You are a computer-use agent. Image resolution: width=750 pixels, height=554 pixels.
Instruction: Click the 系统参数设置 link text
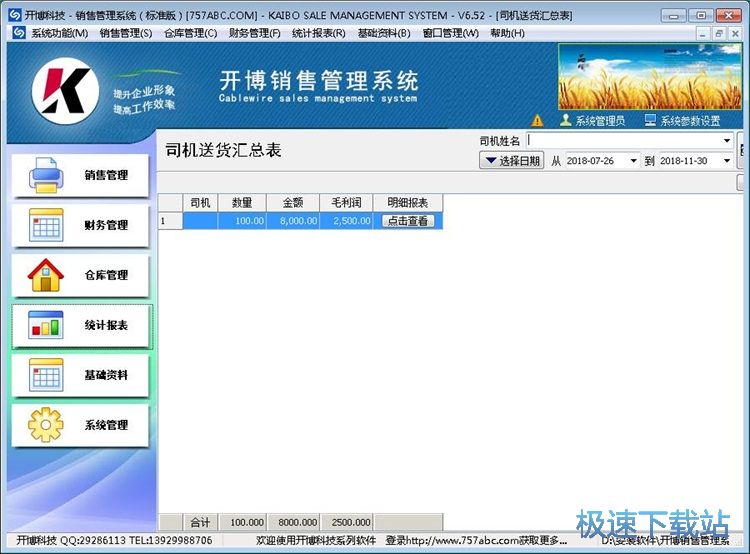[x=690, y=121]
